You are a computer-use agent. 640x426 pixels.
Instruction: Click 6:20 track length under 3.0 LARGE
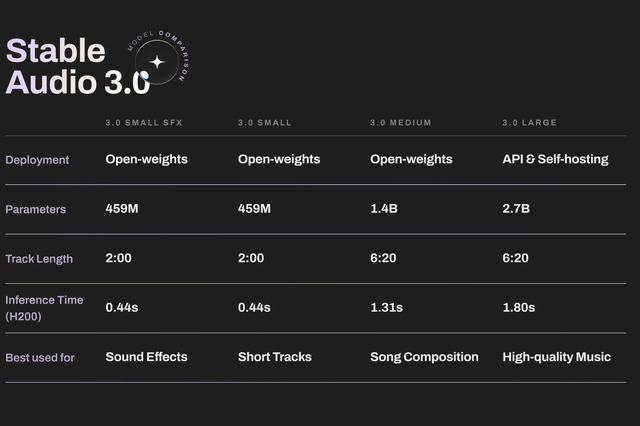pos(516,258)
